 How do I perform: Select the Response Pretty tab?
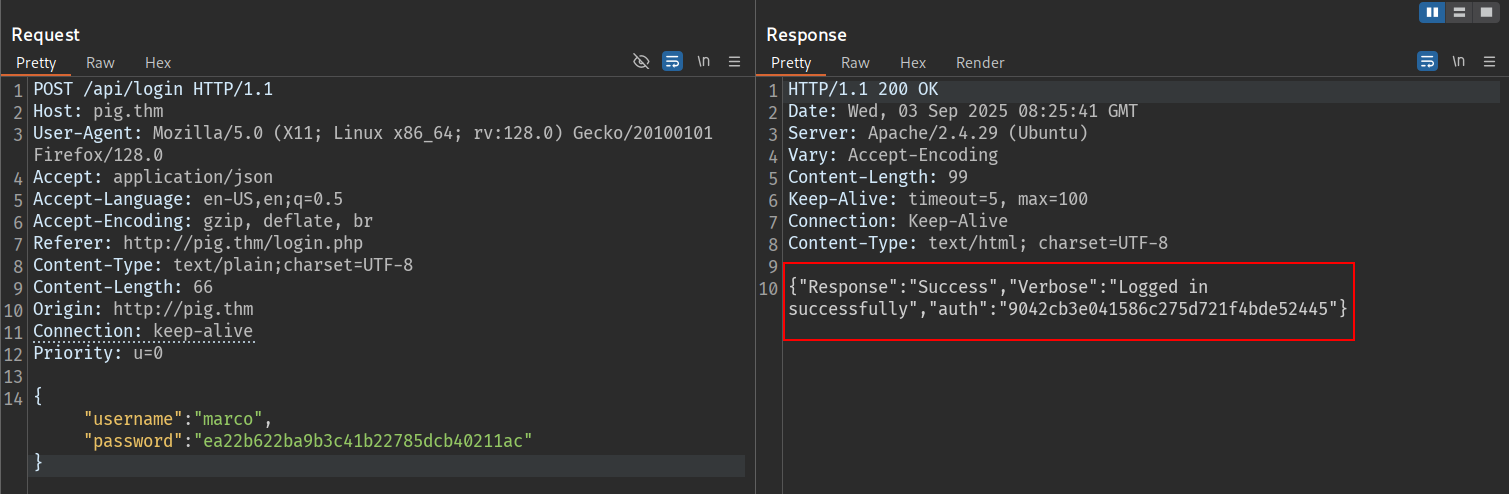[x=791, y=62]
